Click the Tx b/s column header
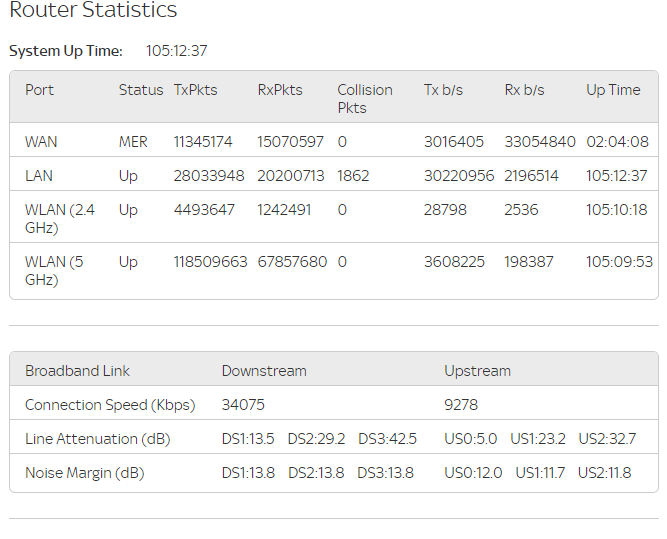Viewport: 667px width, 539px height. pyautogui.click(x=443, y=90)
